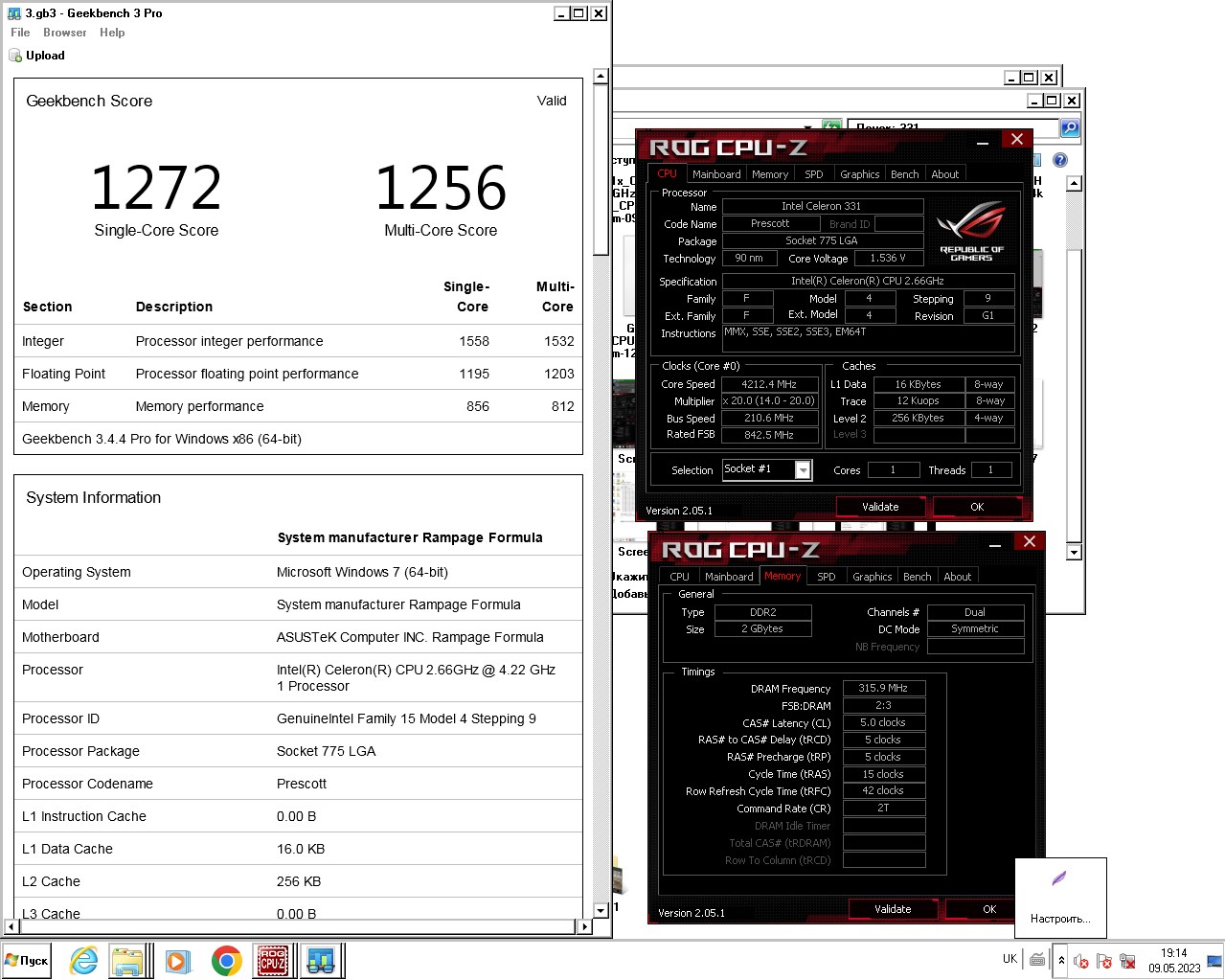
Task: Click Geekbench vertical scrollbar down arrow
Action: tap(601, 910)
